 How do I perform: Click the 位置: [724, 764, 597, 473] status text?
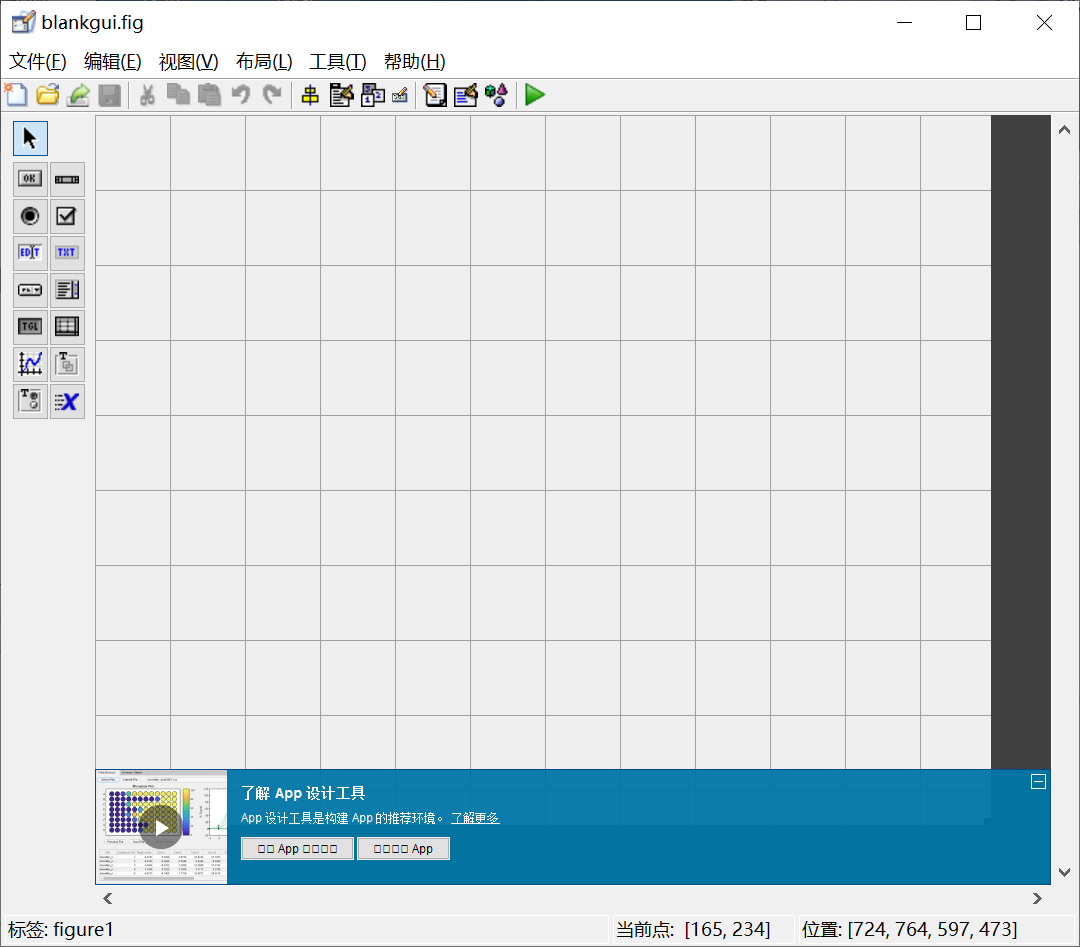909,930
